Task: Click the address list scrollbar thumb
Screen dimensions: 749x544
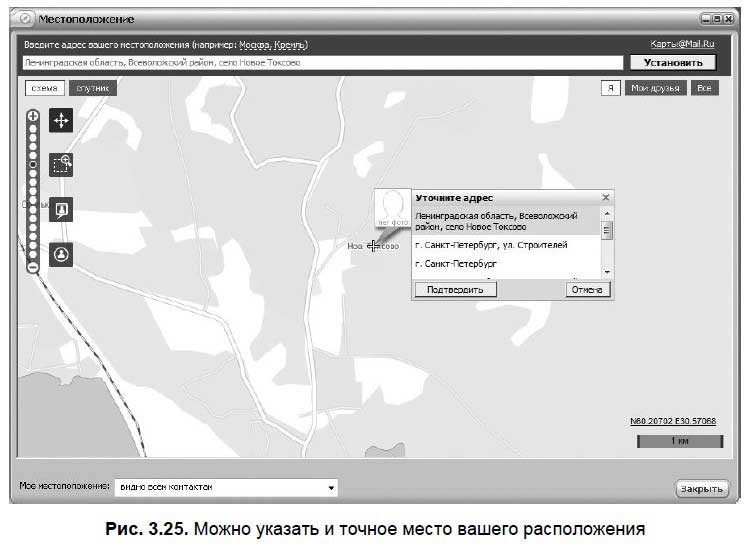Action: 607,231
